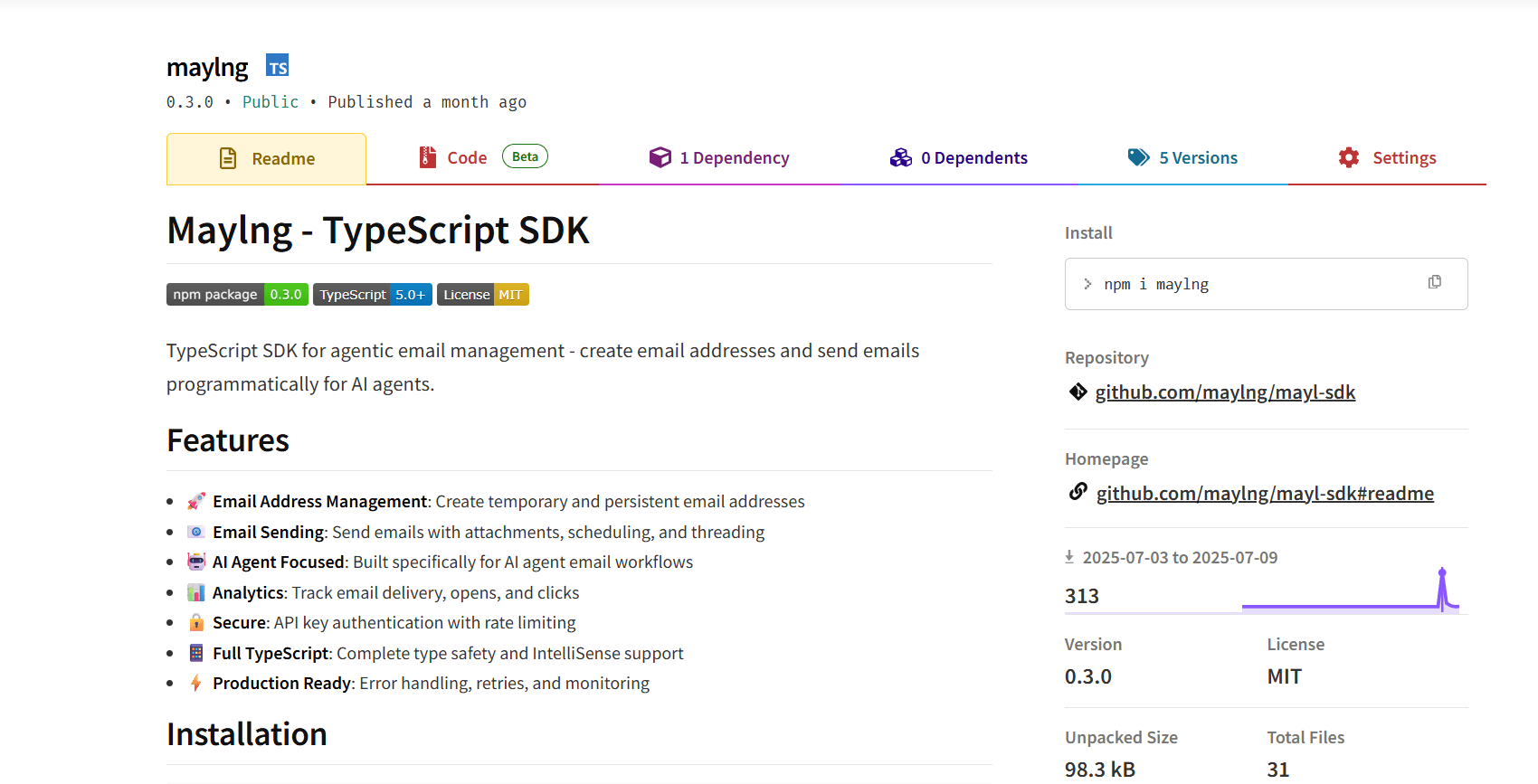Click the homepage chain link icon
Viewport: 1538px width, 784px height.
(1078, 492)
